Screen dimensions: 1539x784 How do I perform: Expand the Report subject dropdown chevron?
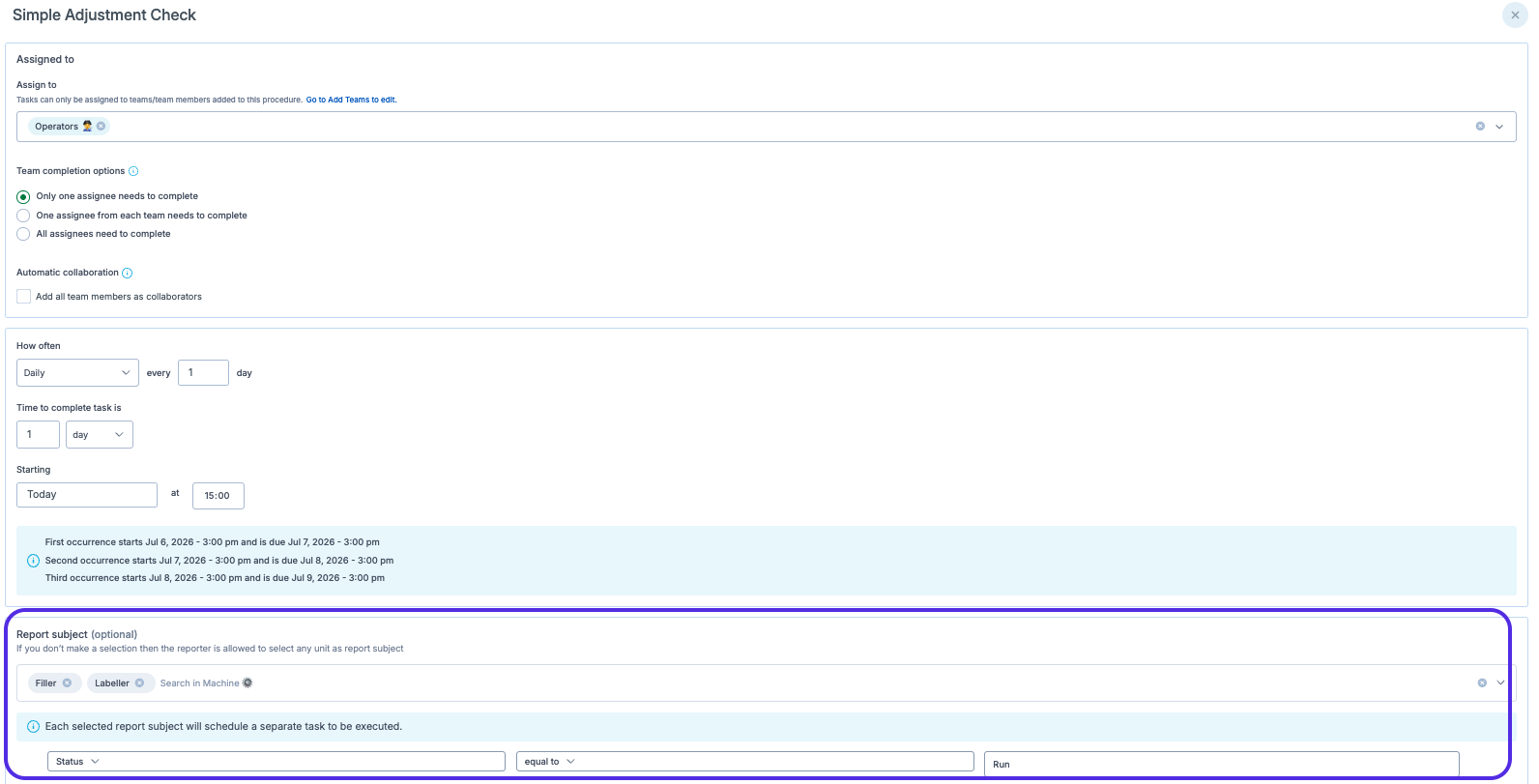tap(1501, 683)
